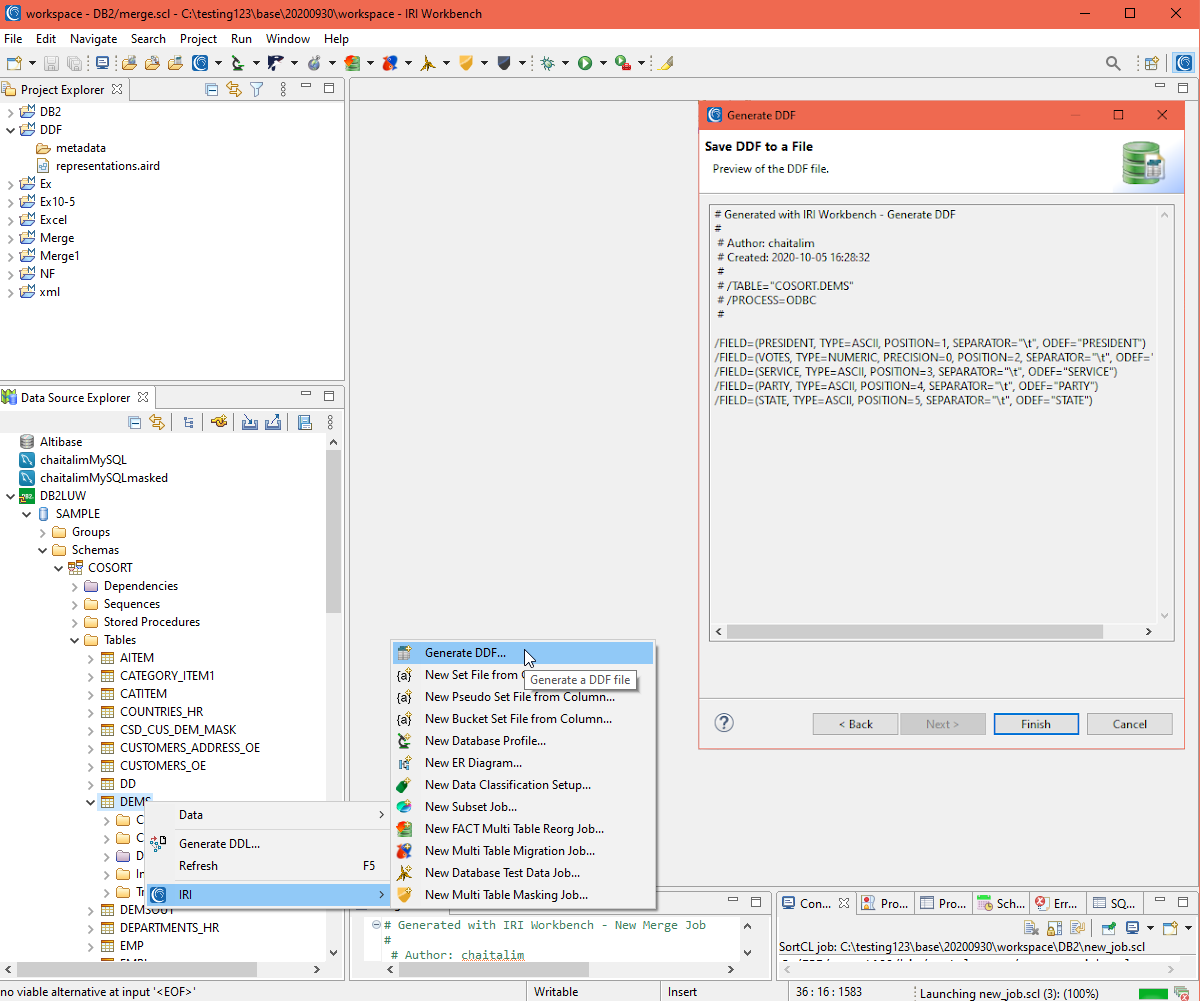Expand the DB2 project in Project Explorer

coord(11,112)
